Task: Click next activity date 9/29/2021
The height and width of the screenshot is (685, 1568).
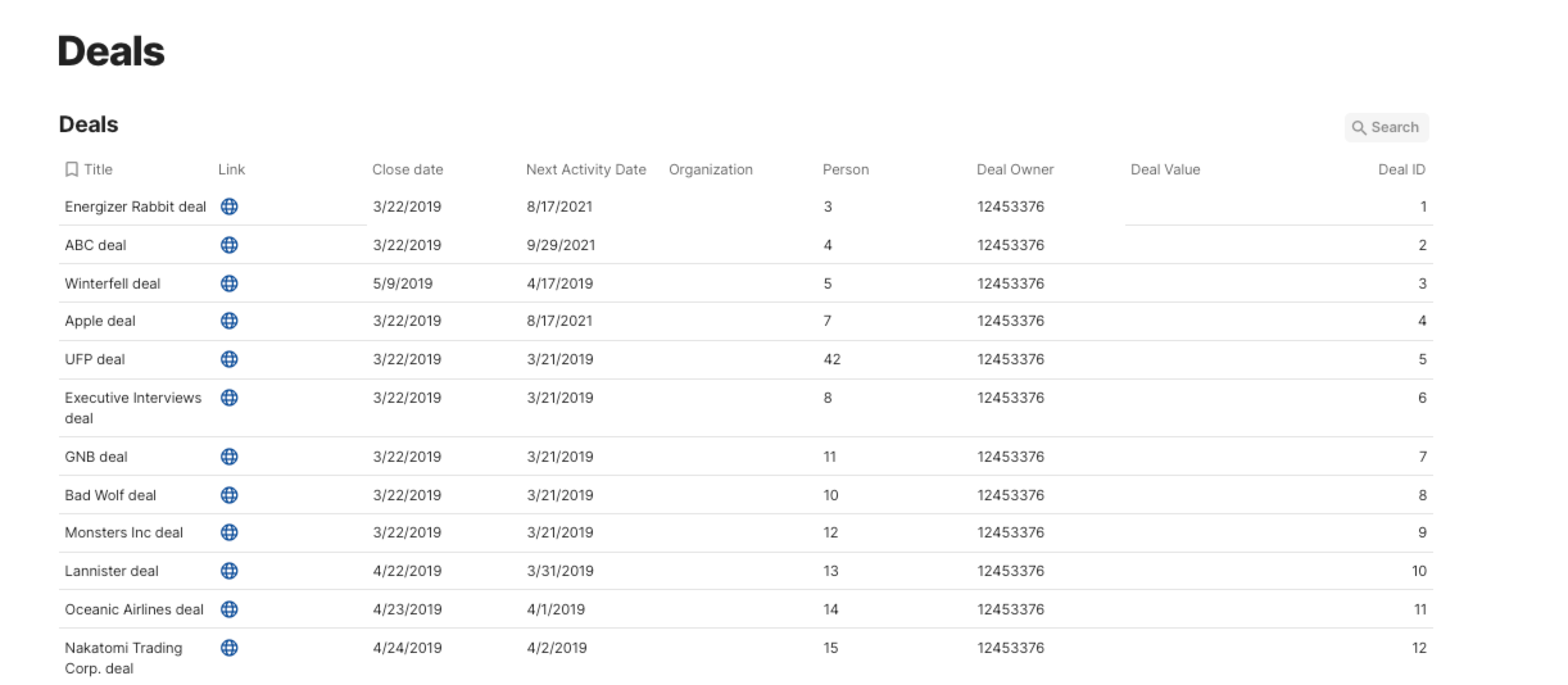Action: point(561,245)
